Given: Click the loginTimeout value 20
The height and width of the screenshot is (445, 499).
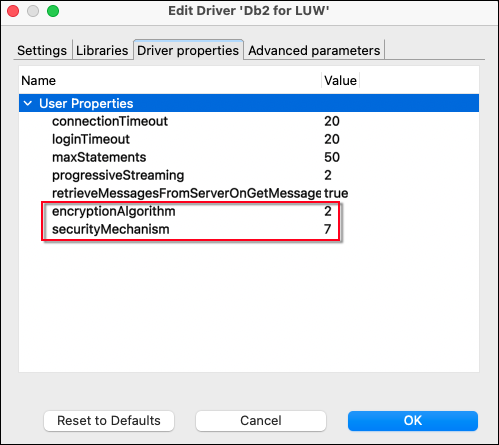Looking at the screenshot, I should [x=332, y=139].
